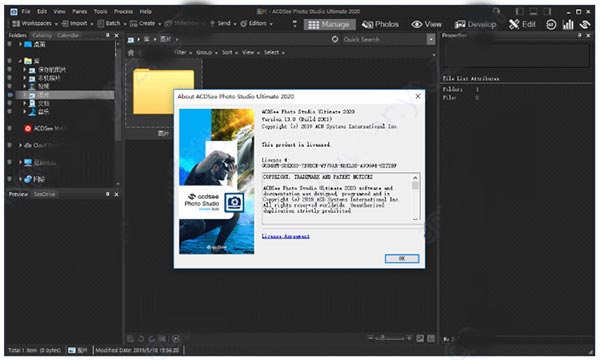Toggle Easy-Select indicator for Cloud row
This screenshot has width=600, height=360.
tap(10, 145)
